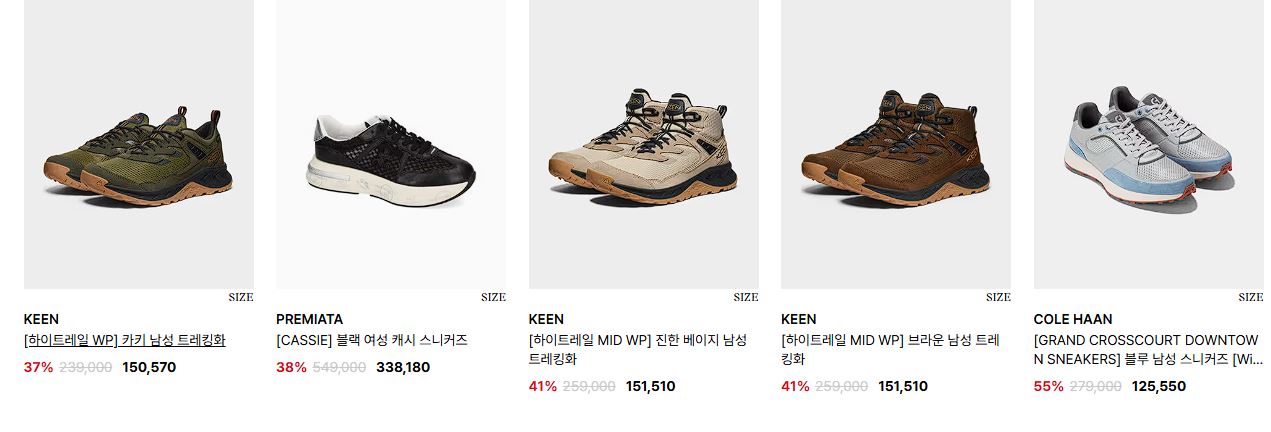Image resolution: width=1271 pixels, height=432 pixels.
Task: Show SIZE options under beige KEEN boot
Action: pos(746,297)
